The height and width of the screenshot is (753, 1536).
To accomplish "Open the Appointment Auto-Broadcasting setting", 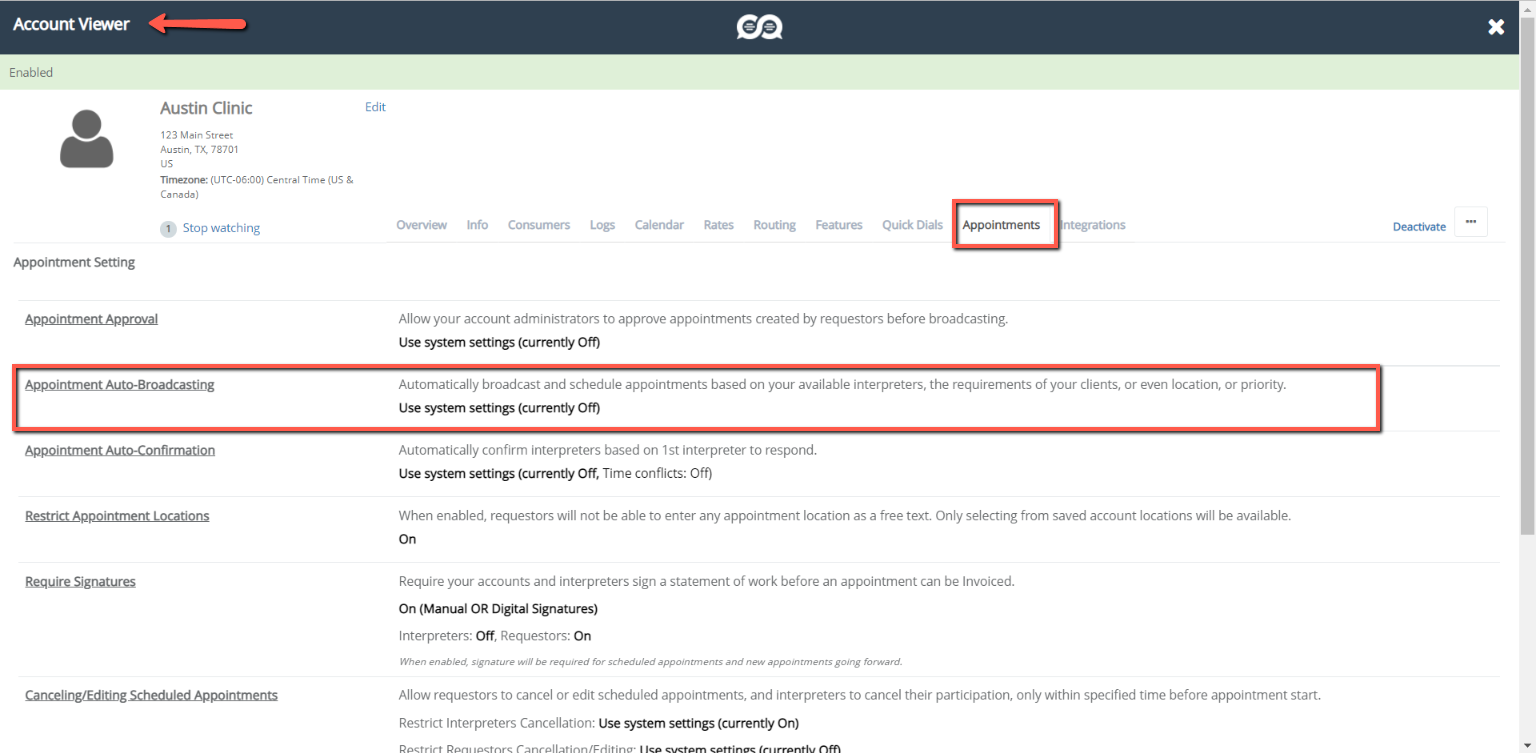I will point(119,385).
